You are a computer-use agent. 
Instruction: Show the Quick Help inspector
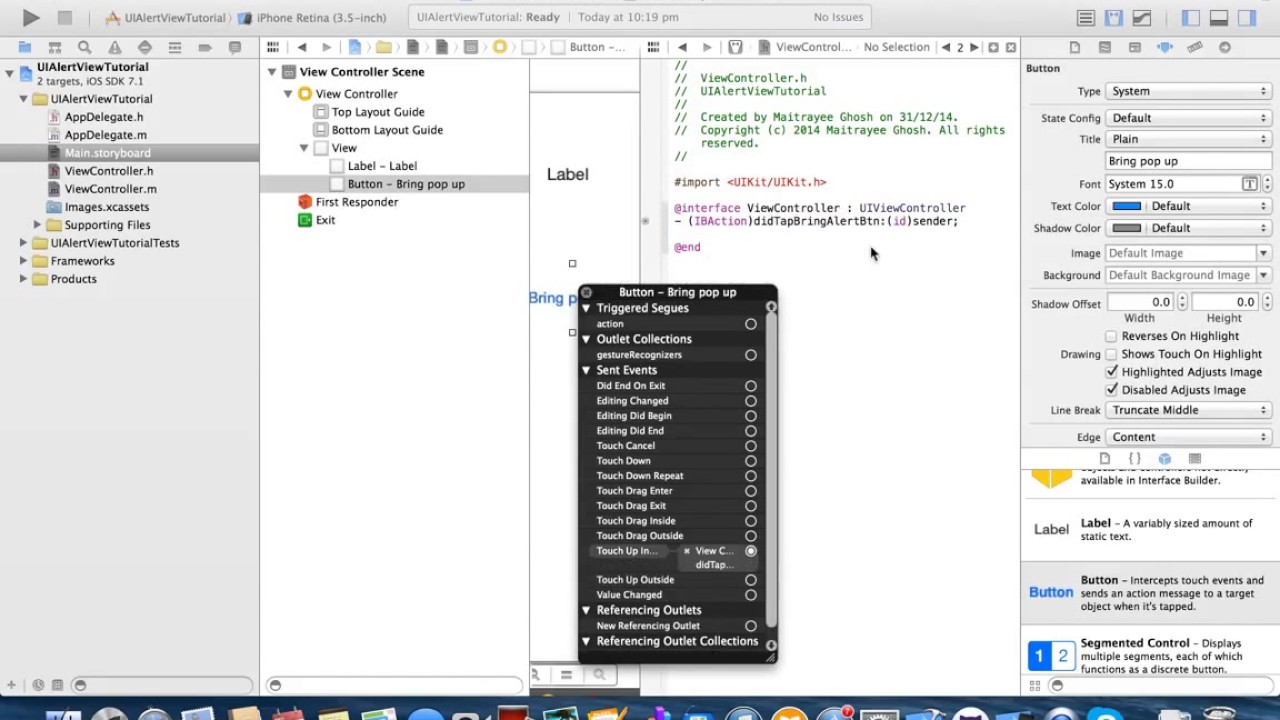pos(1105,47)
